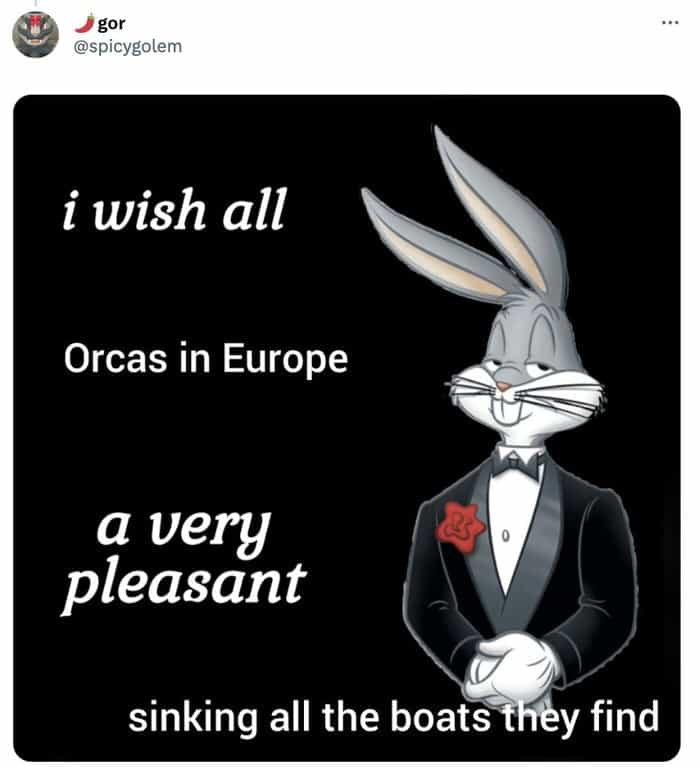Viewport: 700px width, 767px height.
Task: Click Bugs Bunny's black bow tie
Action: [x=518, y=463]
